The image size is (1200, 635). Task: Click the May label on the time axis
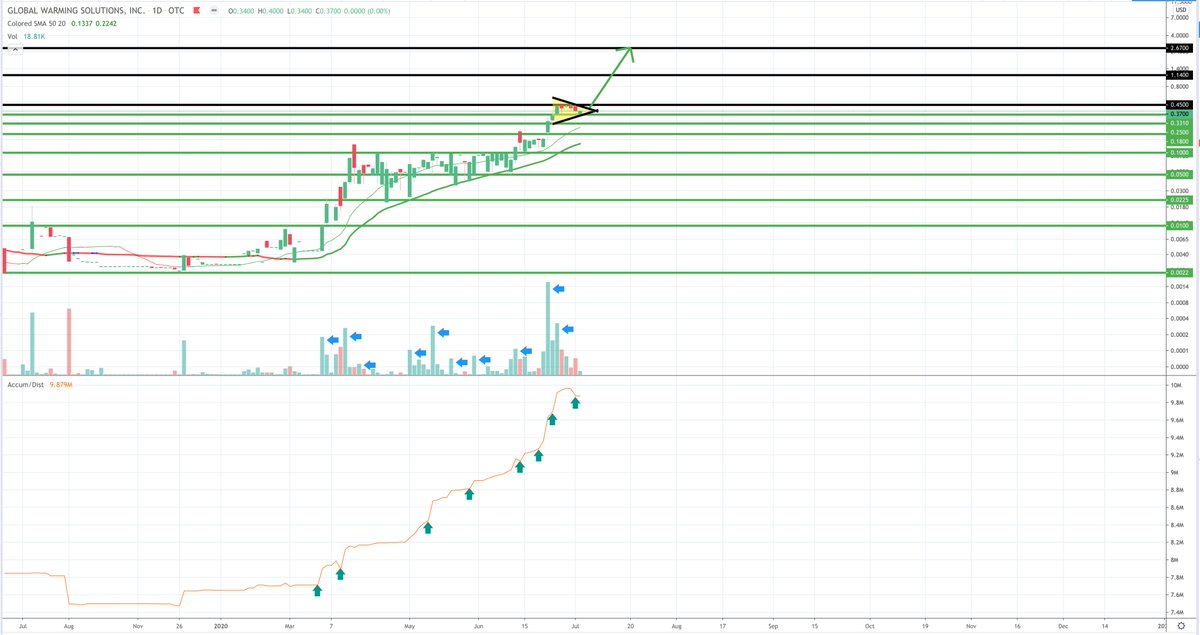tap(409, 625)
